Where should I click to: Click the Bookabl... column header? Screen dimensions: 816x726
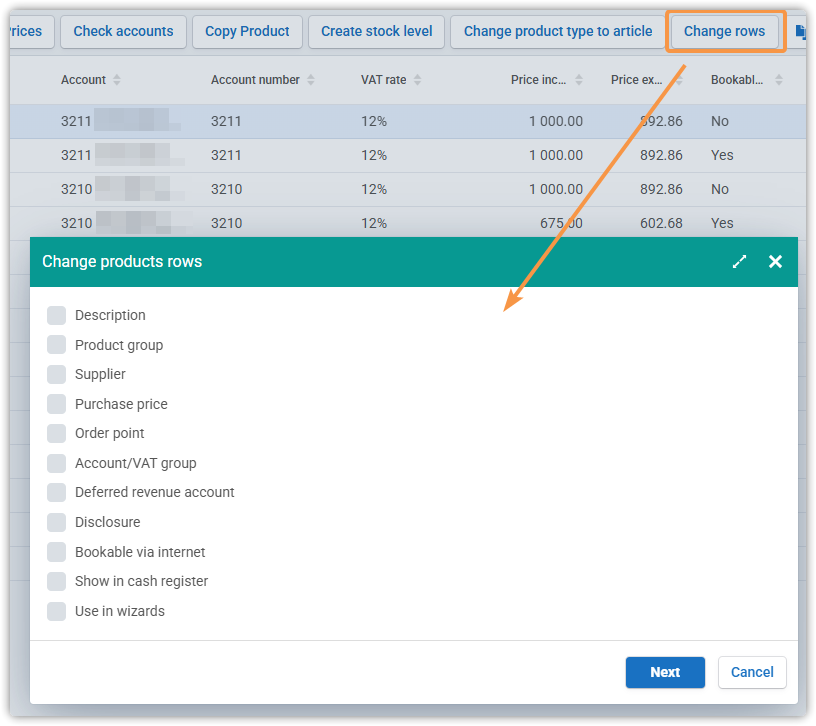737,80
